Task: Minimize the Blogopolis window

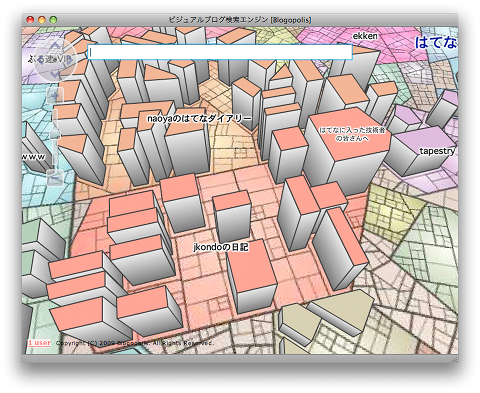Action: pos(42,20)
